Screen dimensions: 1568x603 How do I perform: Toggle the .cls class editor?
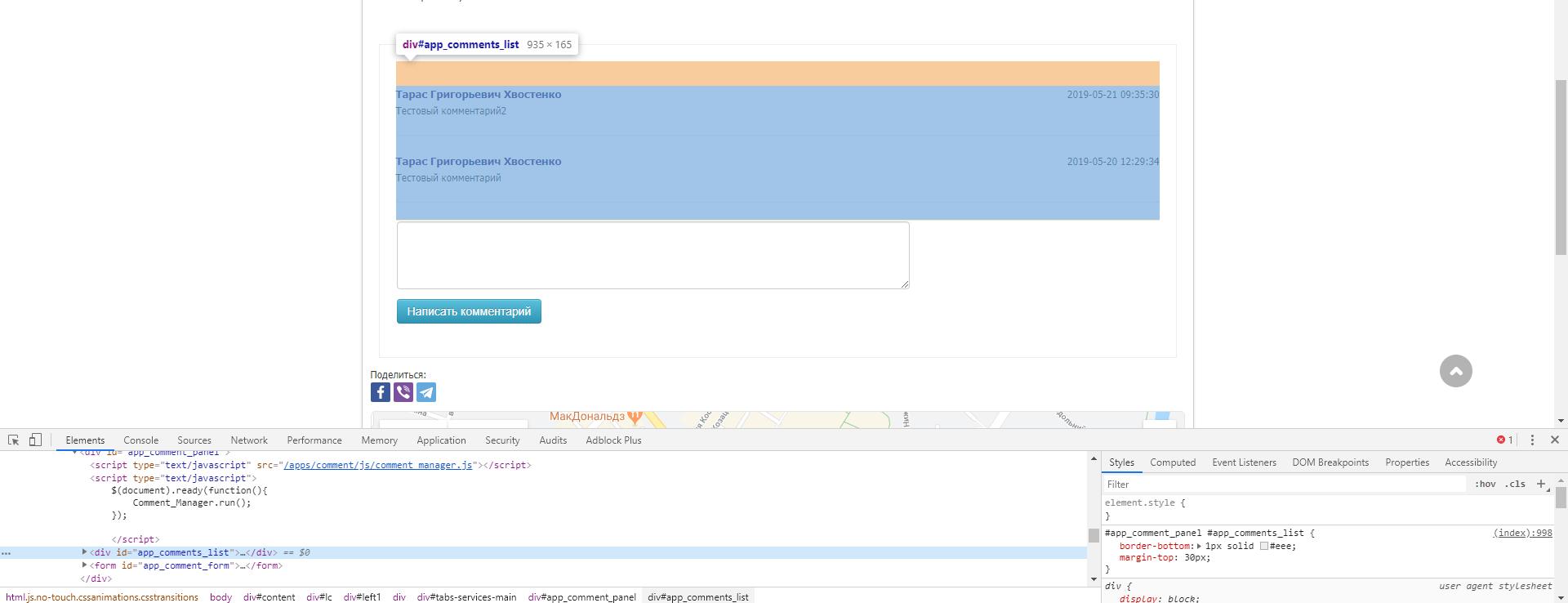1516,484
